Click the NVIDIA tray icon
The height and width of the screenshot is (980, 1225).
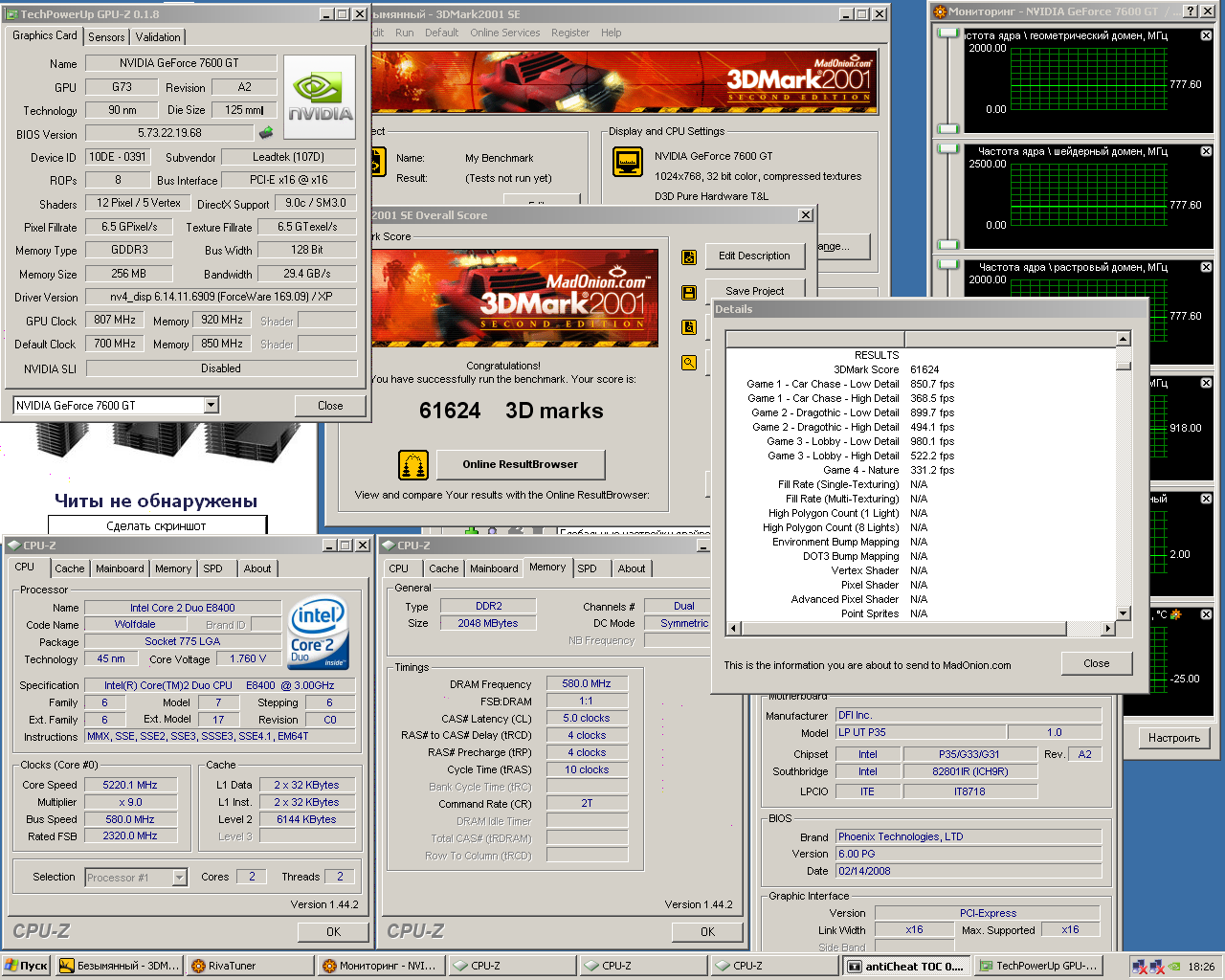coord(1174,967)
